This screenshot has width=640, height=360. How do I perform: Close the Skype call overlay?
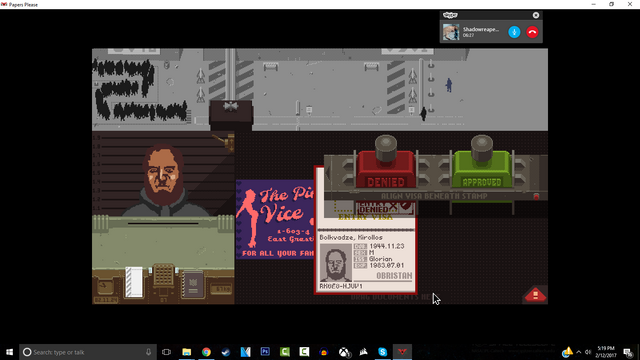pyautogui.click(x=536, y=15)
